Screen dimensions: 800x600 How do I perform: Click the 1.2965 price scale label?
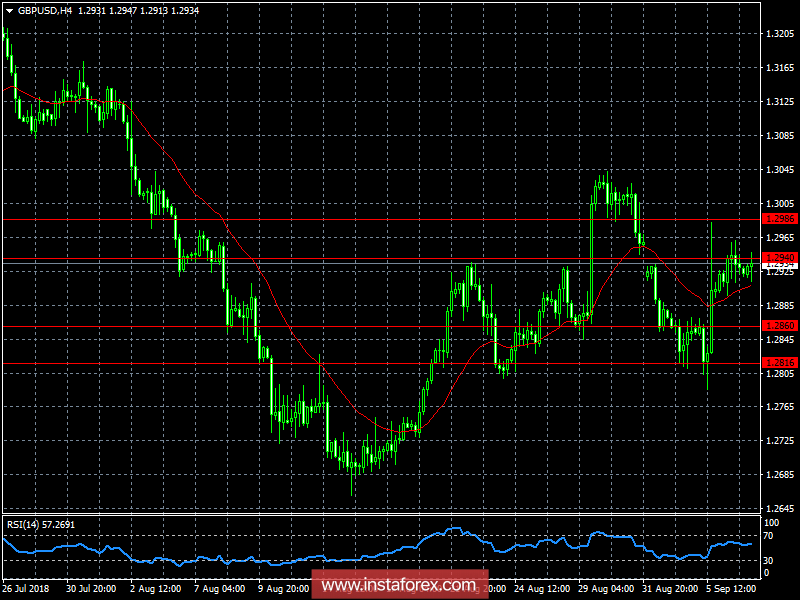click(x=780, y=238)
